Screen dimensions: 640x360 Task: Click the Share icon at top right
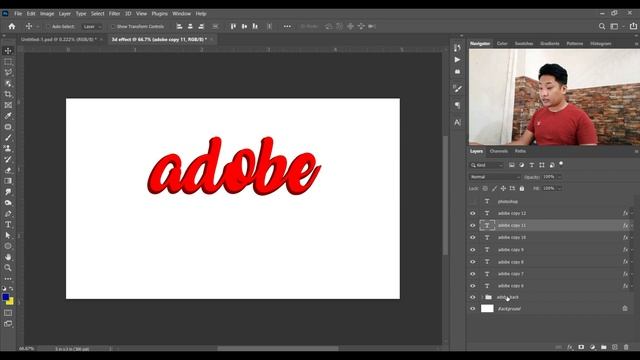pos(633,26)
